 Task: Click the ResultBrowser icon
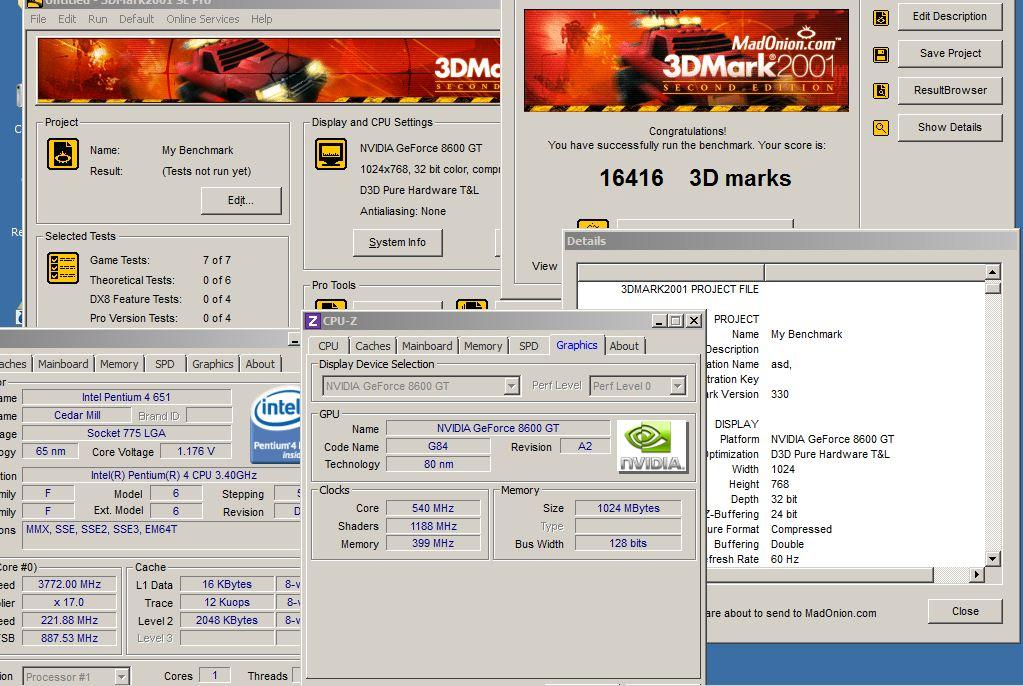tap(881, 91)
